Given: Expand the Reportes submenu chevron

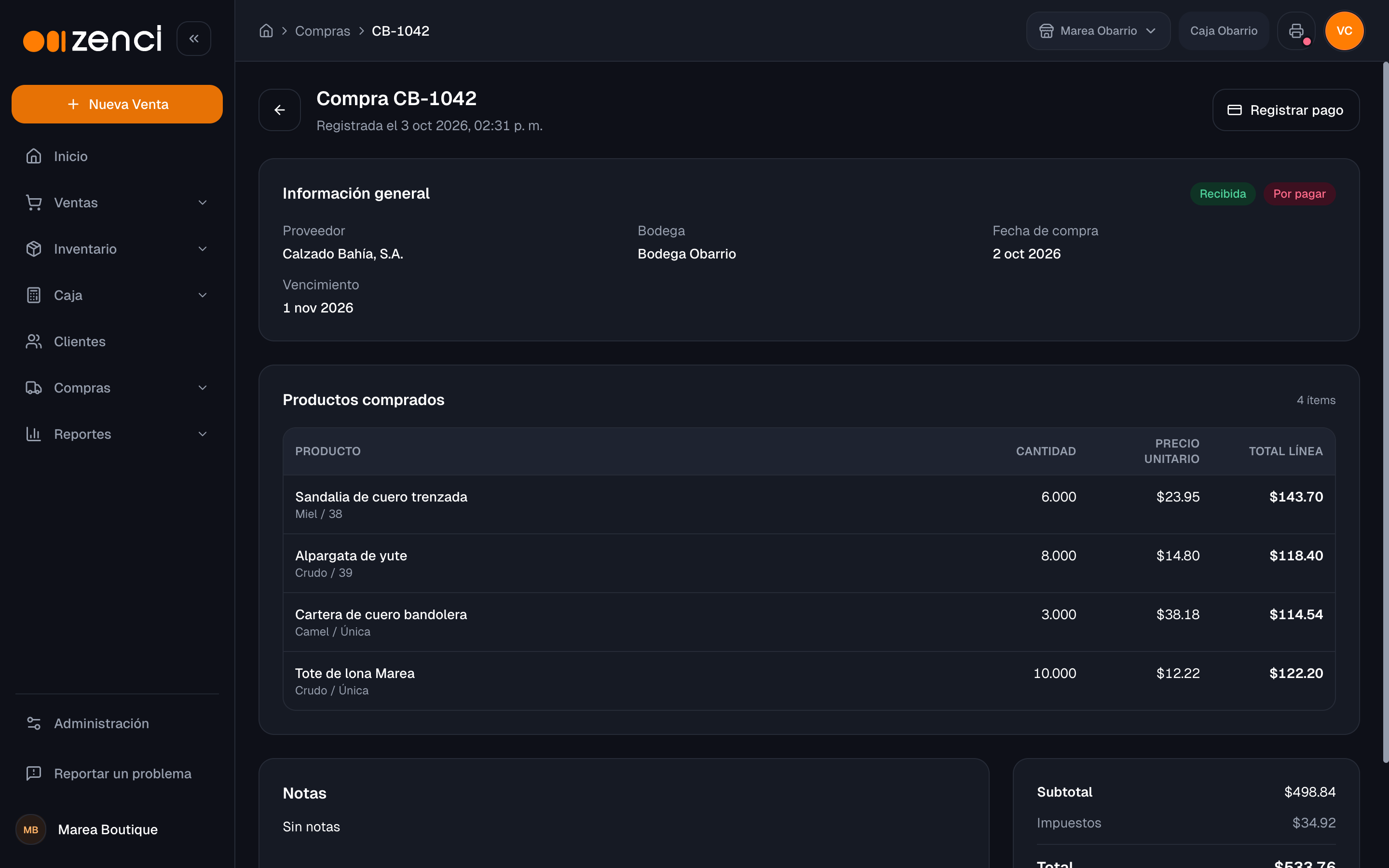Looking at the screenshot, I should 203,434.
